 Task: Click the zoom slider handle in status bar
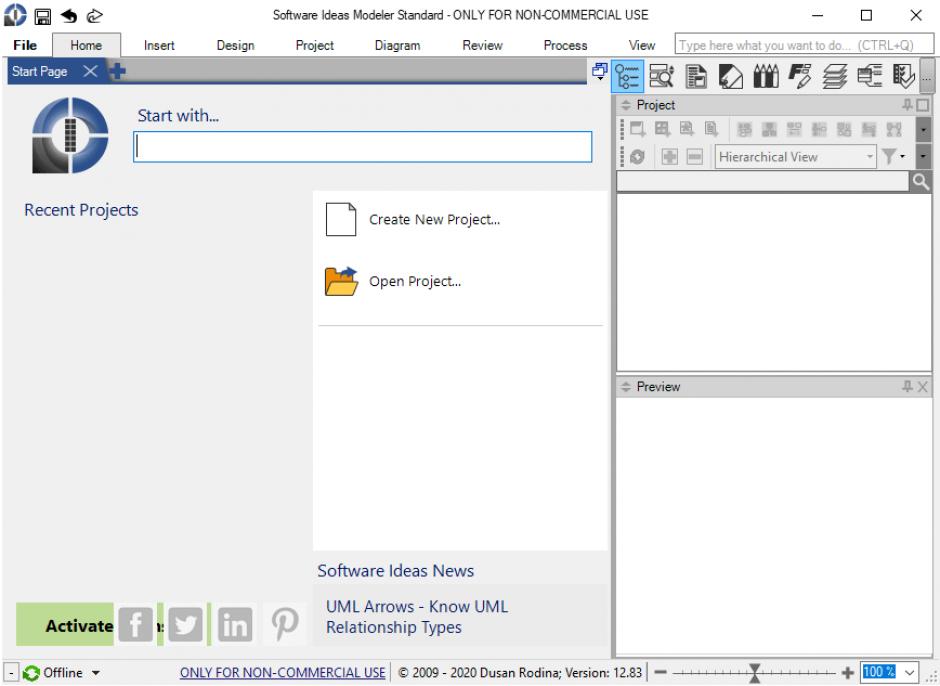[x=755, y=673]
